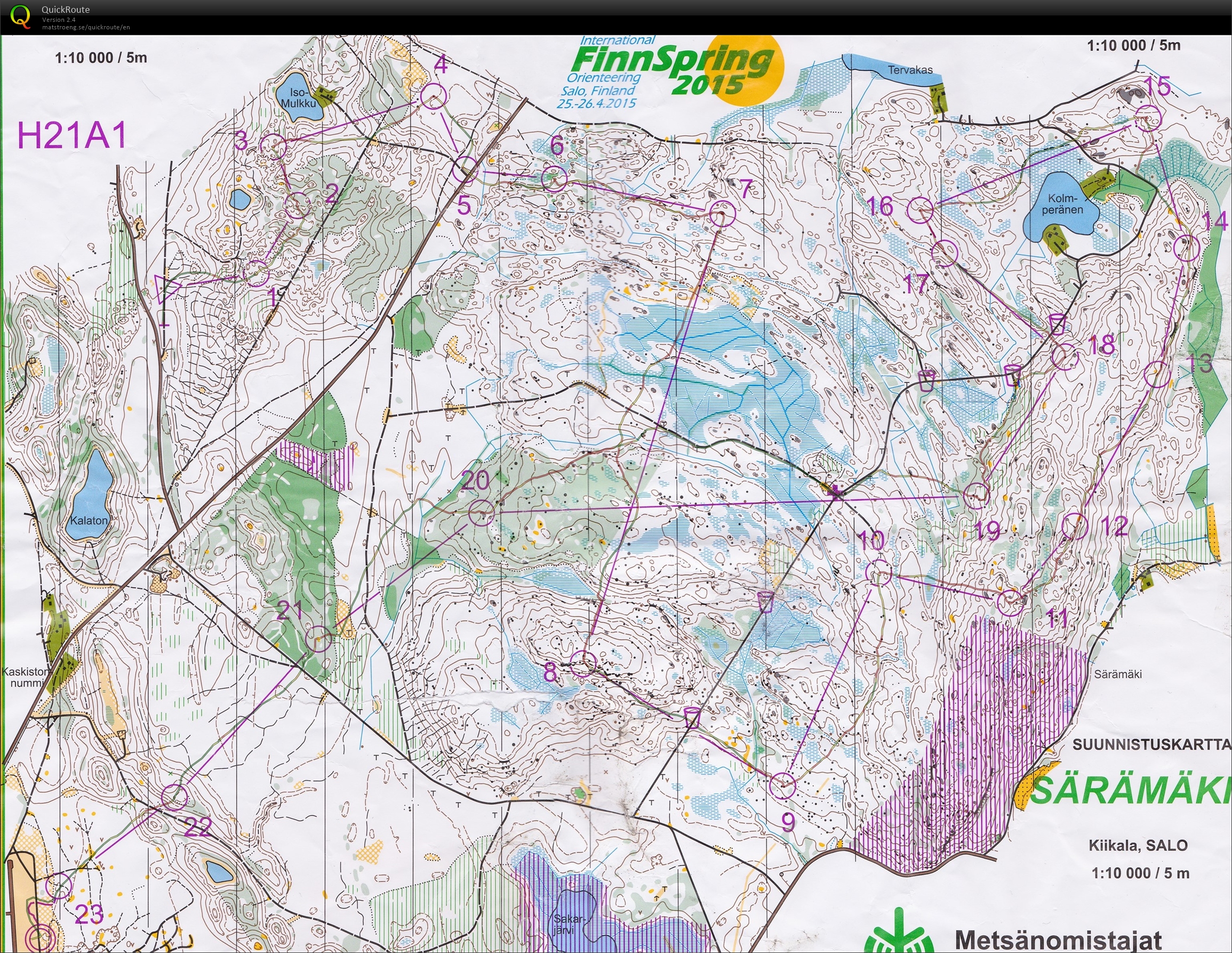Click control circle number 1
Screen dimensions: 1232x953
point(257,273)
